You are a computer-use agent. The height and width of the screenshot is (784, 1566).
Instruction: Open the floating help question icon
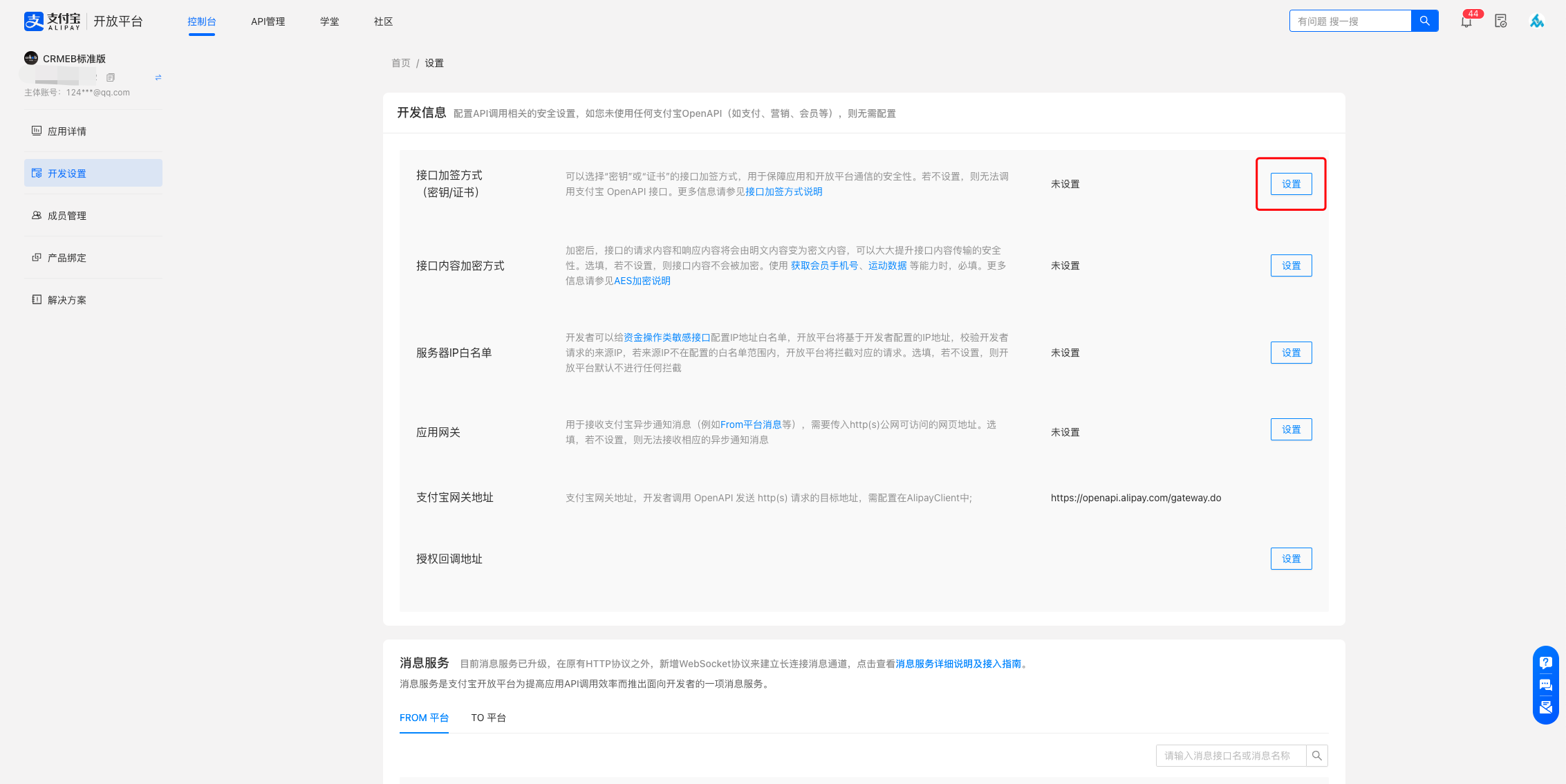pos(1546,662)
